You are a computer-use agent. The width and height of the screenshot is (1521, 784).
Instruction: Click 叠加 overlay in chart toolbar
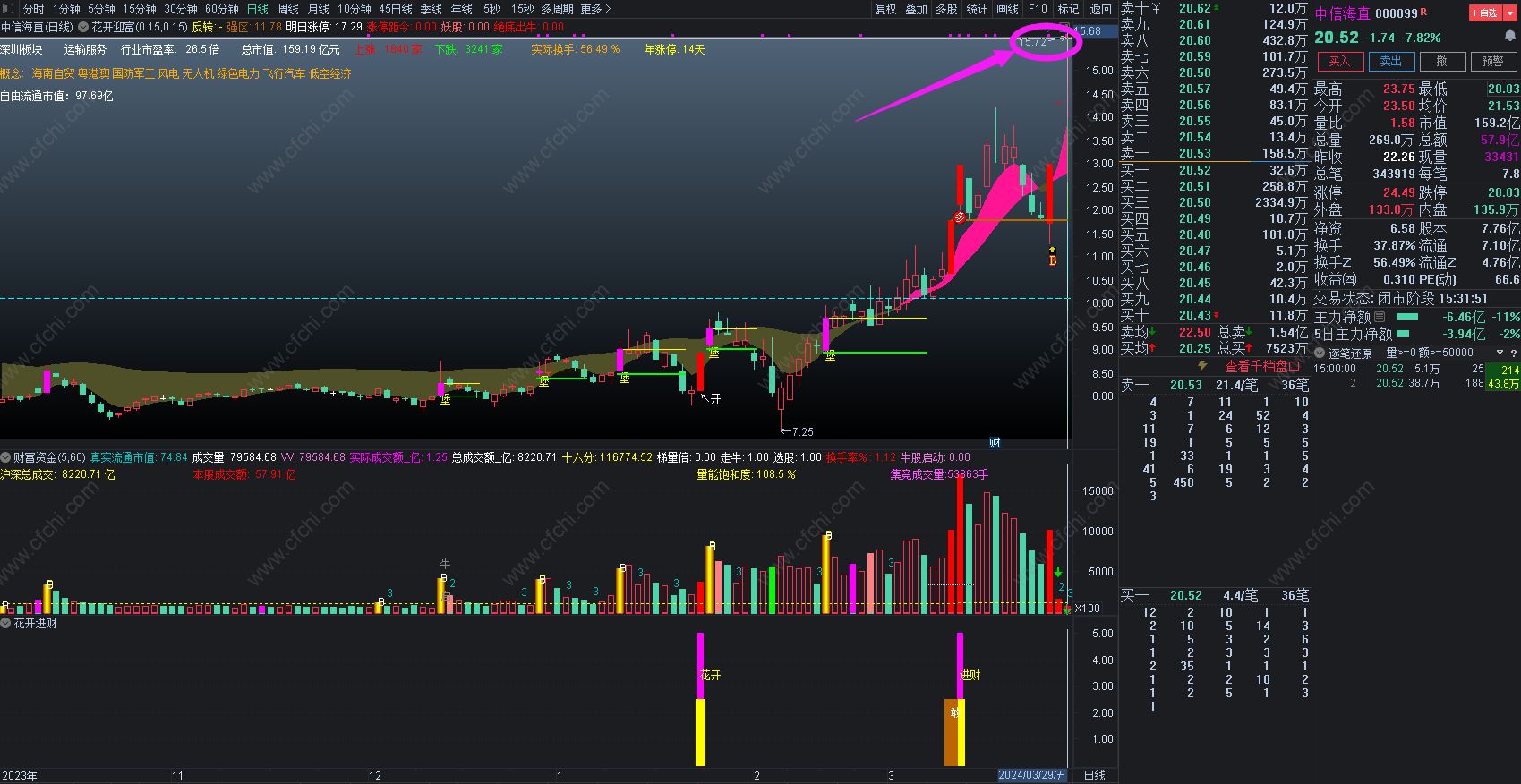917,9
